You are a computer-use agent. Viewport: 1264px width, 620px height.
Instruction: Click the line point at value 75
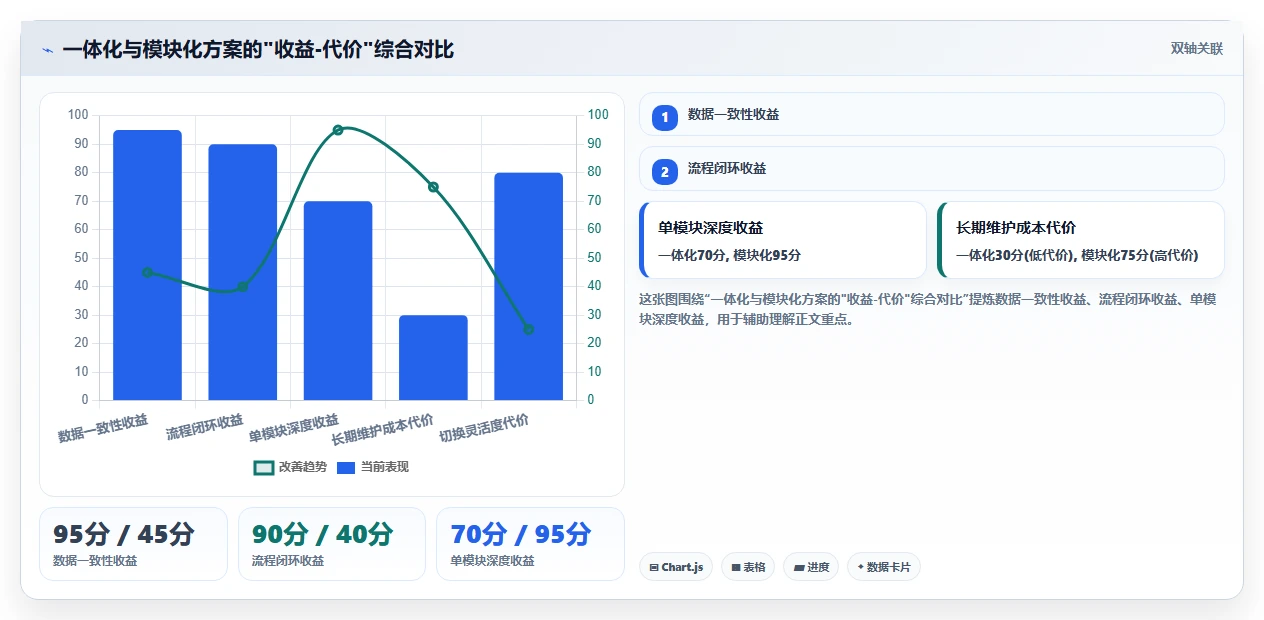pyautogui.click(x=433, y=187)
